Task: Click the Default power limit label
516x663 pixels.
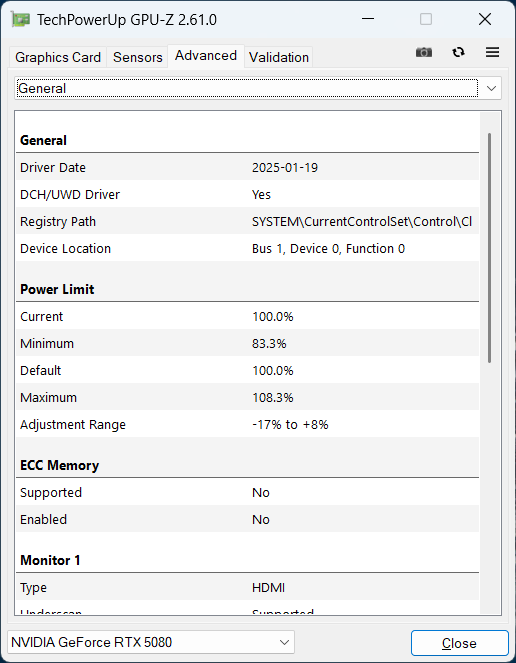Action: point(41,370)
